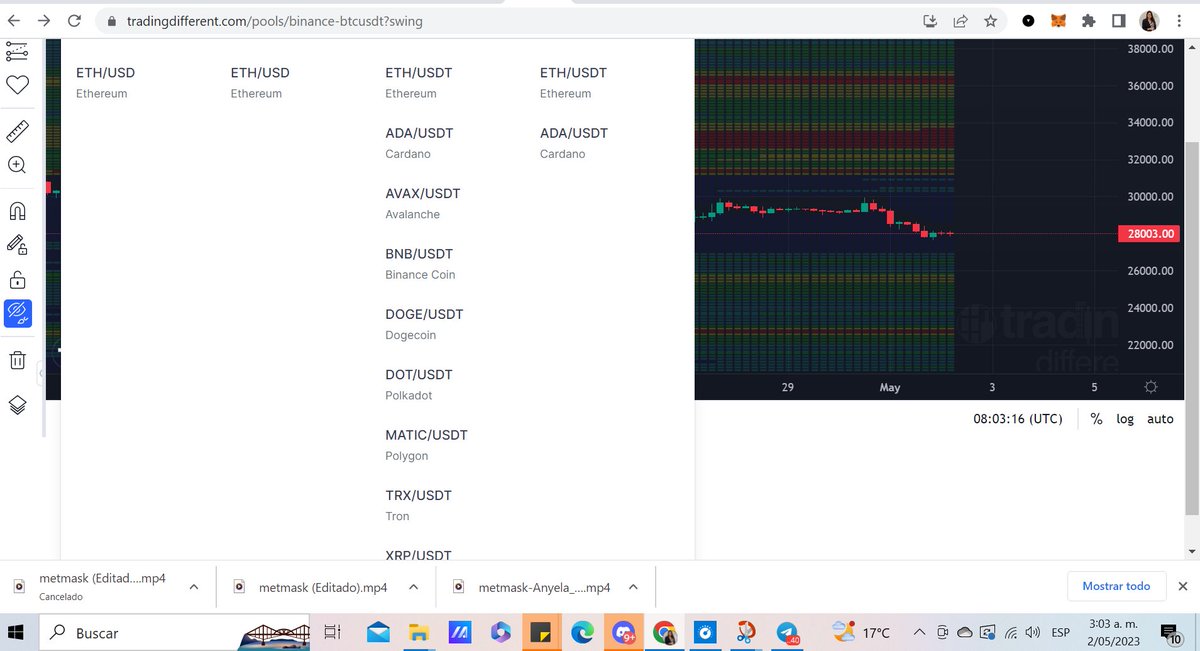Choose the leftmost ETH/USD Ethereum entry
Image resolution: width=1200 pixels, height=651 pixels.
(105, 82)
